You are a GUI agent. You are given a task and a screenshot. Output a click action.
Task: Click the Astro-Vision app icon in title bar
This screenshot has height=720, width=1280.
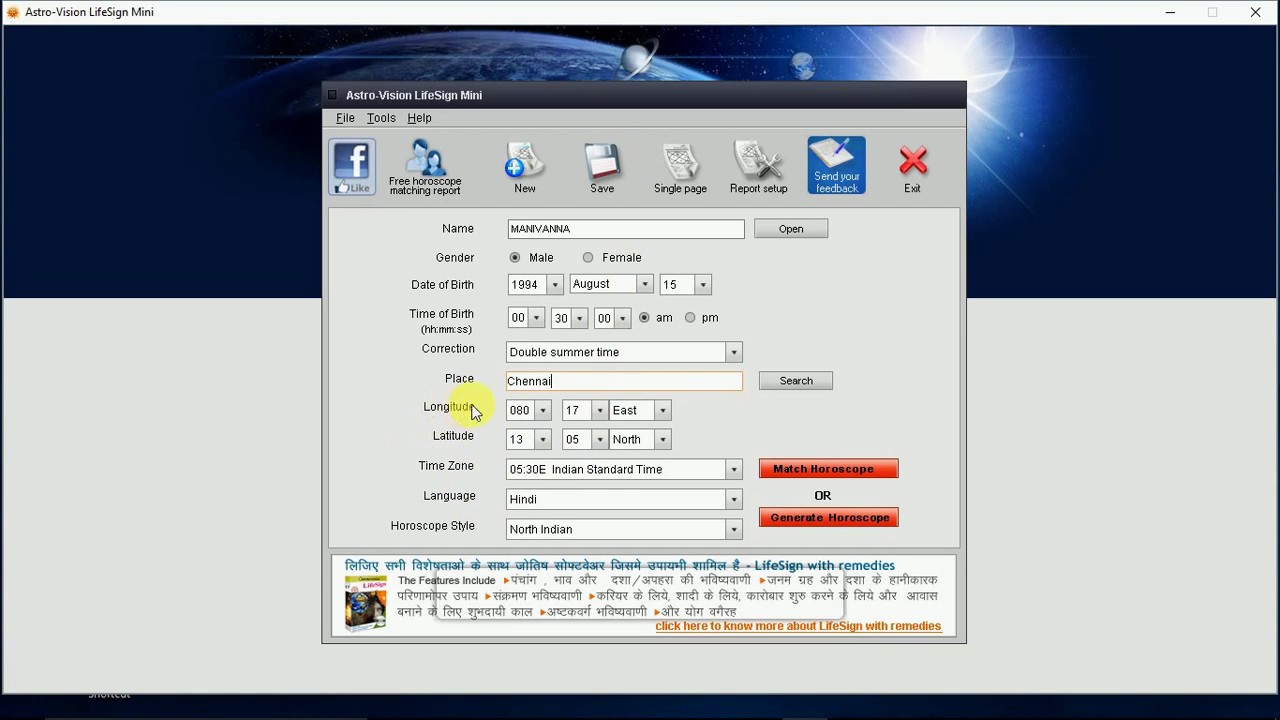[12, 12]
